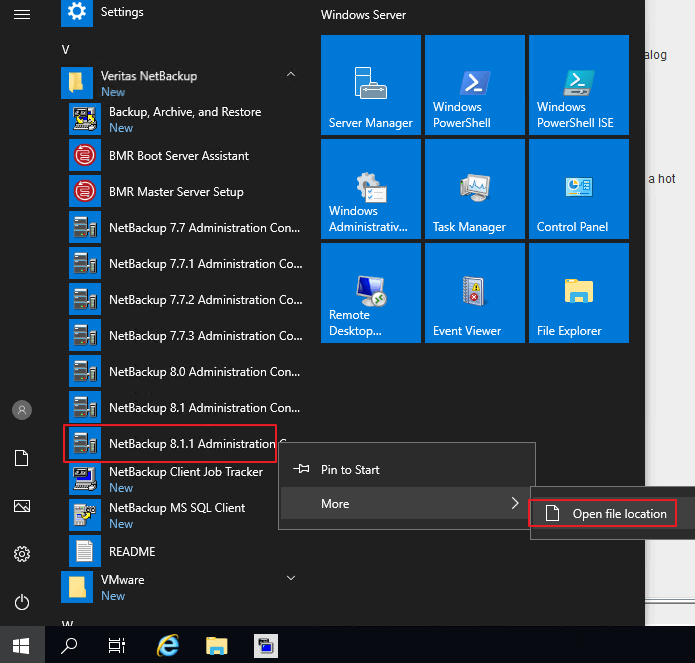Launch NetBackup 7.7.2 Administration Console icon
This screenshot has width=695, height=663.
pos(85,299)
